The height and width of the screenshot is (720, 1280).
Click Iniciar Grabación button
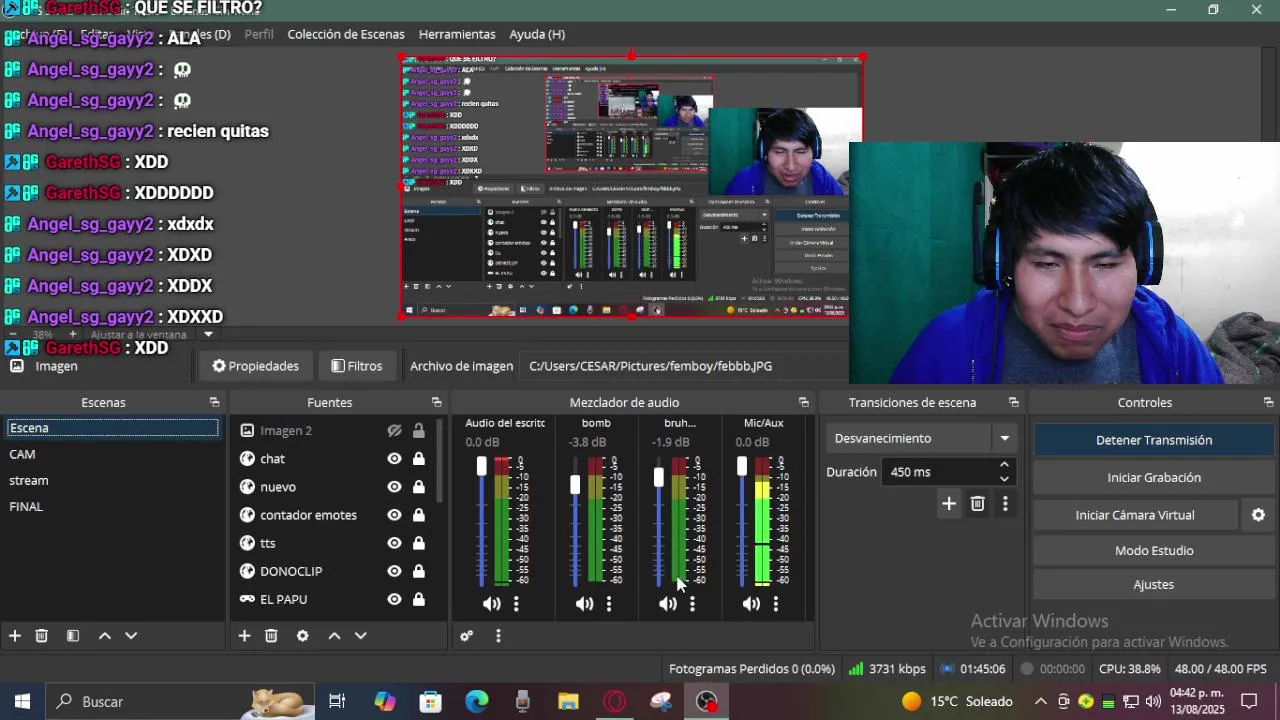tap(1154, 477)
